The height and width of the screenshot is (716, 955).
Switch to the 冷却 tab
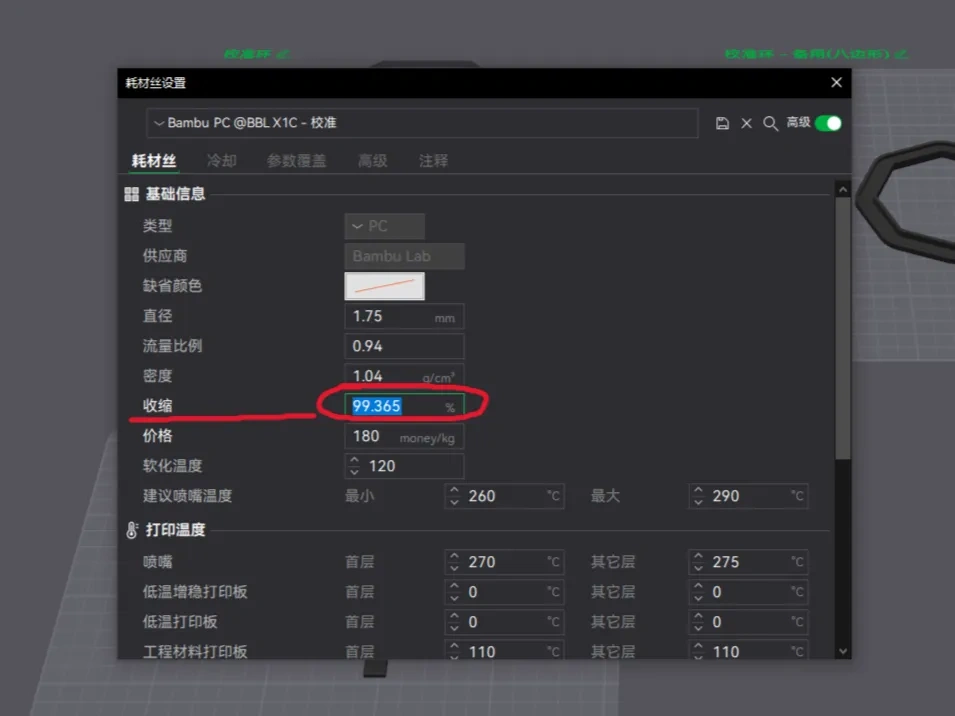click(222, 160)
